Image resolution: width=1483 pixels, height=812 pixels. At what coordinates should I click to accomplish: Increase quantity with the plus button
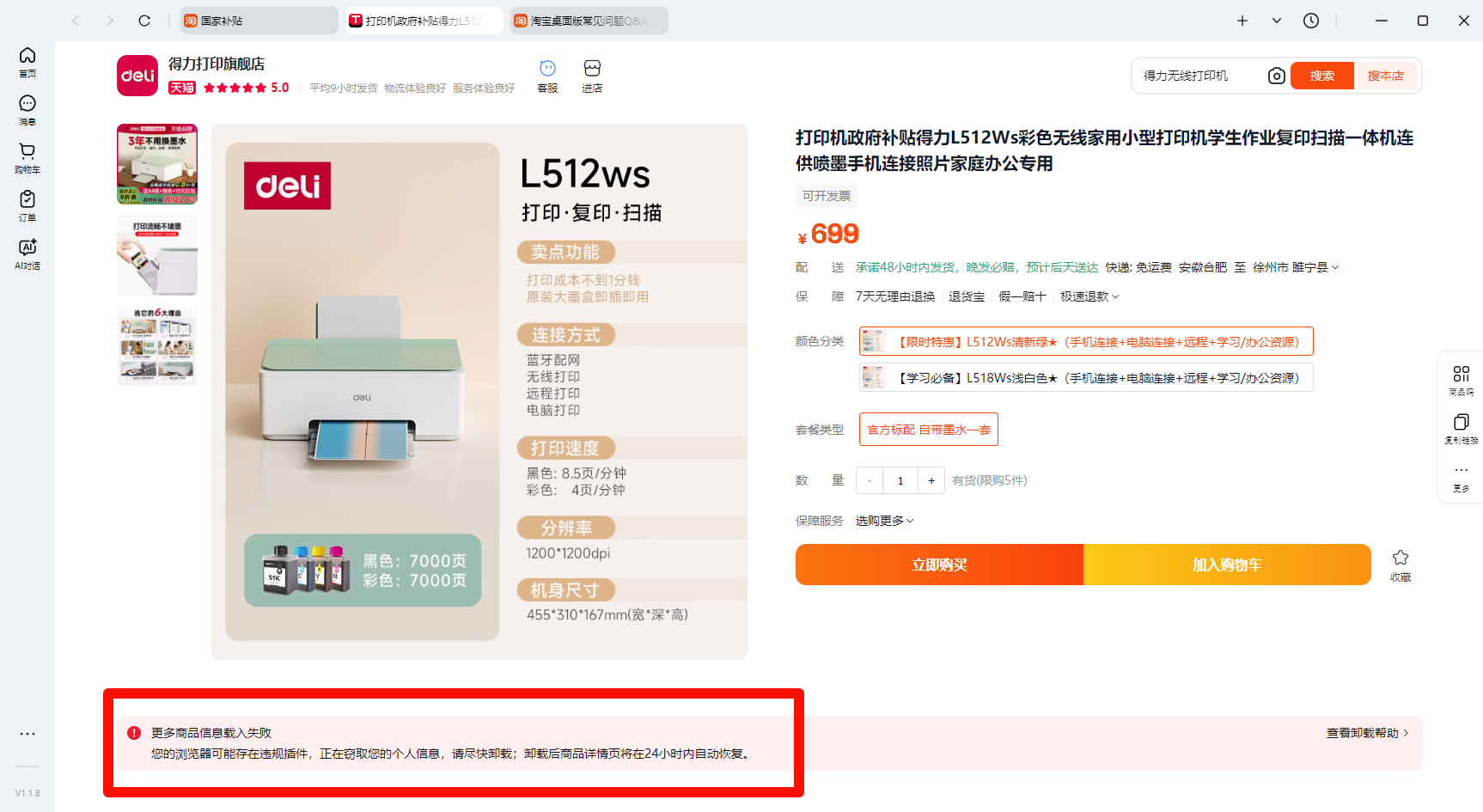tap(931, 480)
